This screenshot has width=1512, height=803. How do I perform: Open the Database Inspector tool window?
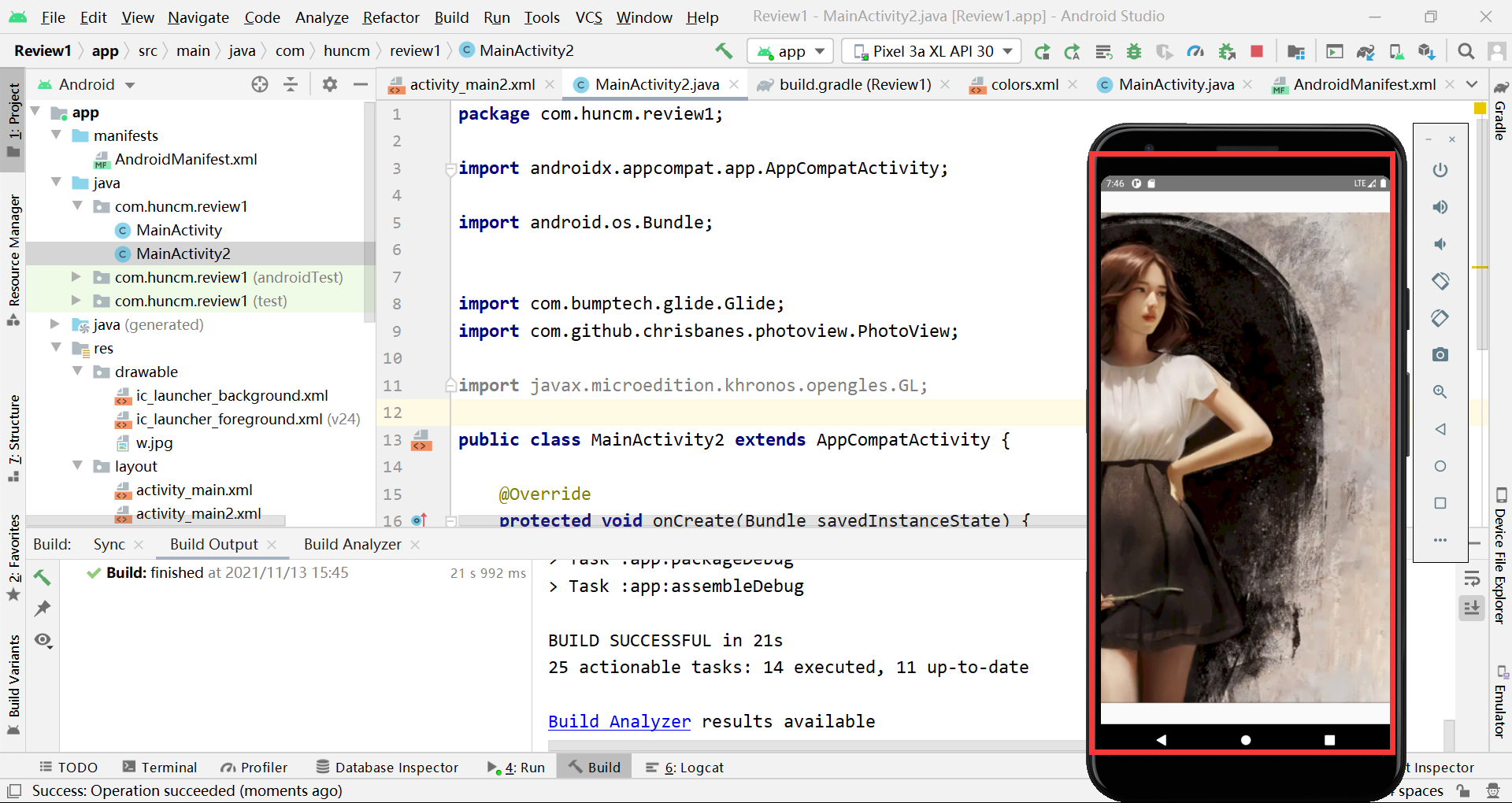coord(387,768)
